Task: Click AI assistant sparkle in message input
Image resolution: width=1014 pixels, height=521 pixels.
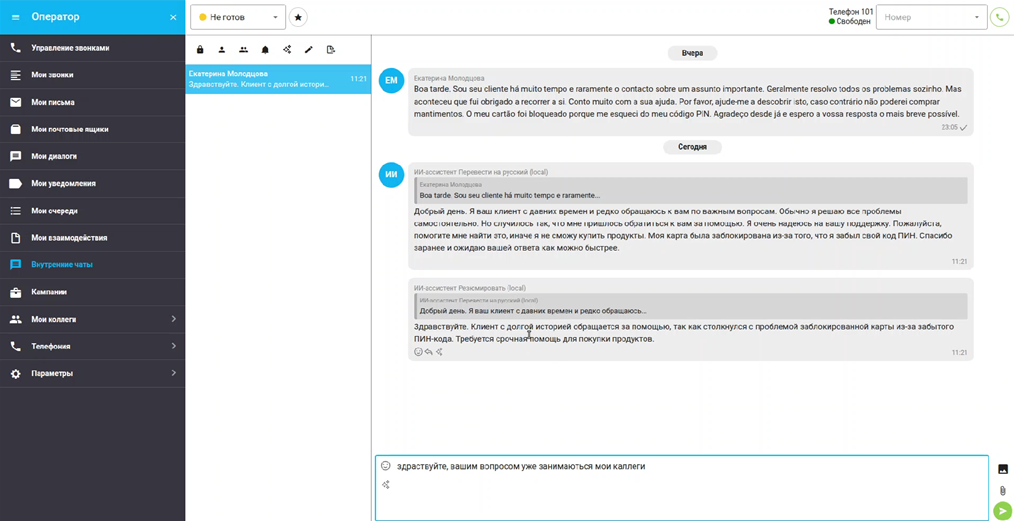Action: tap(385, 484)
